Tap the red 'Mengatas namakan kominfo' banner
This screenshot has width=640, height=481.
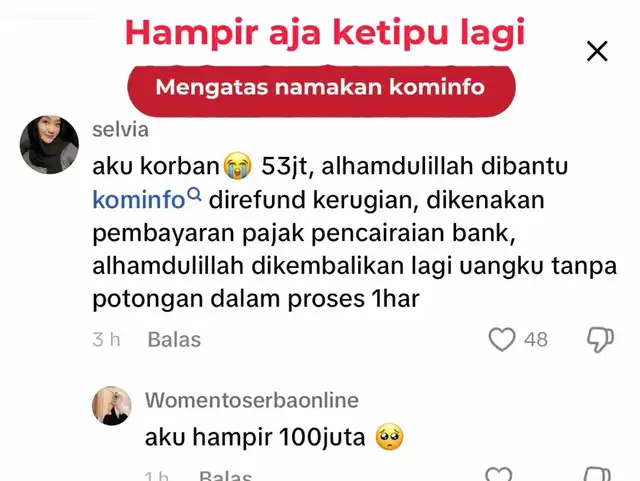pyautogui.click(x=321, y=91)
